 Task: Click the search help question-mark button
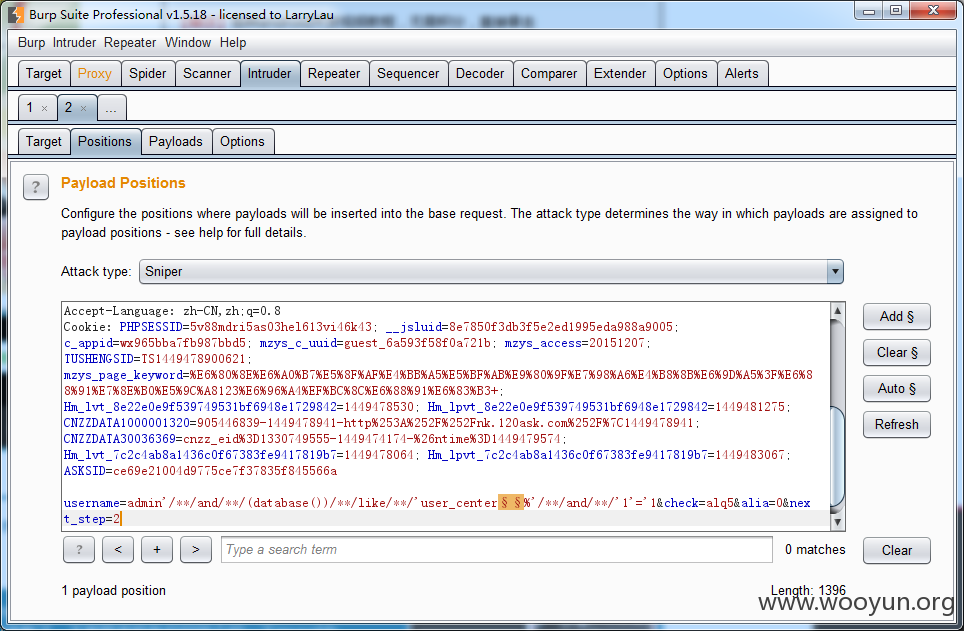coord(79,550)
